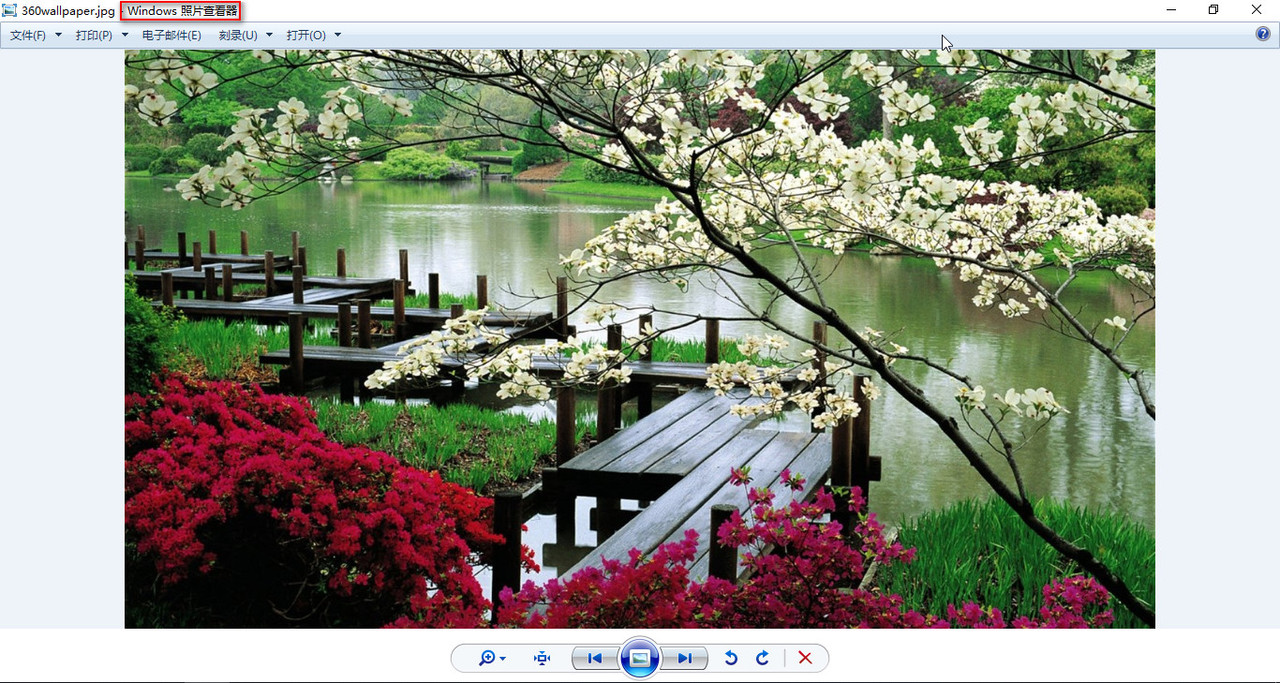This screenshot has width=1280, height=683.
Task: Expand the 文件(F) dropdown arrow
Action: coord(58,35)
